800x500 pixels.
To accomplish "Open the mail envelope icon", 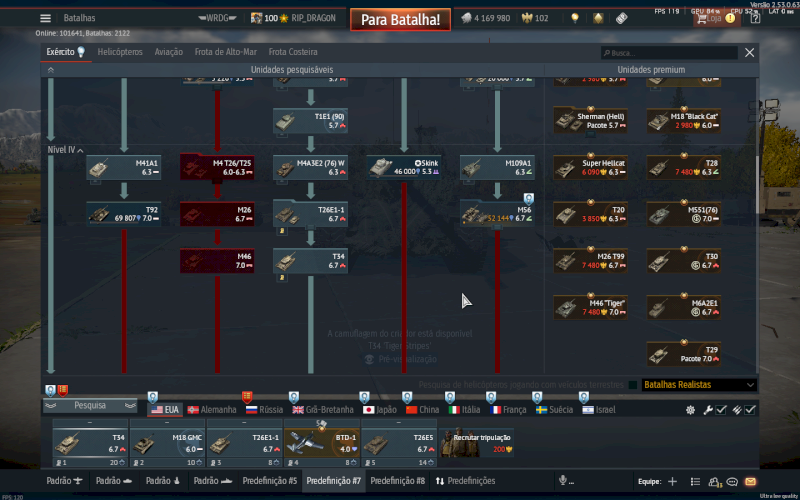I will coord(750,481).
